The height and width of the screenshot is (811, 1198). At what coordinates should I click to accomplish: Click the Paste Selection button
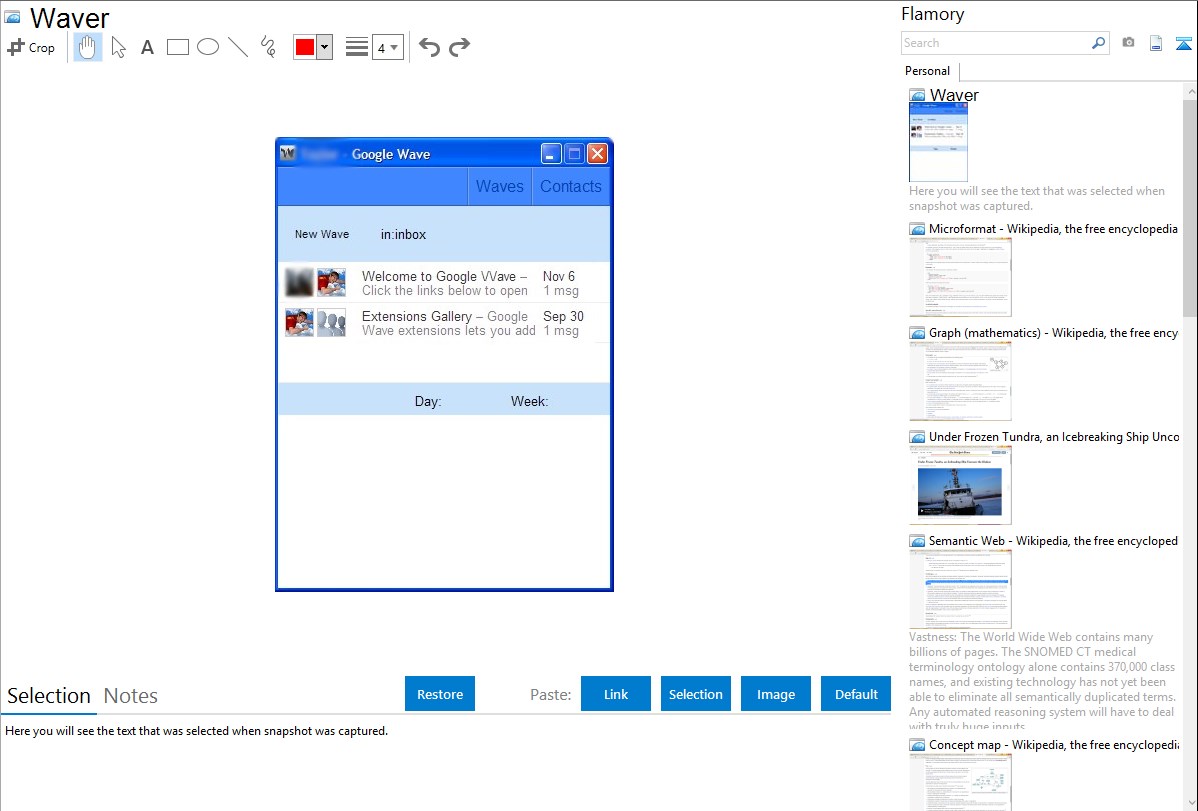[x=695, y=694]
